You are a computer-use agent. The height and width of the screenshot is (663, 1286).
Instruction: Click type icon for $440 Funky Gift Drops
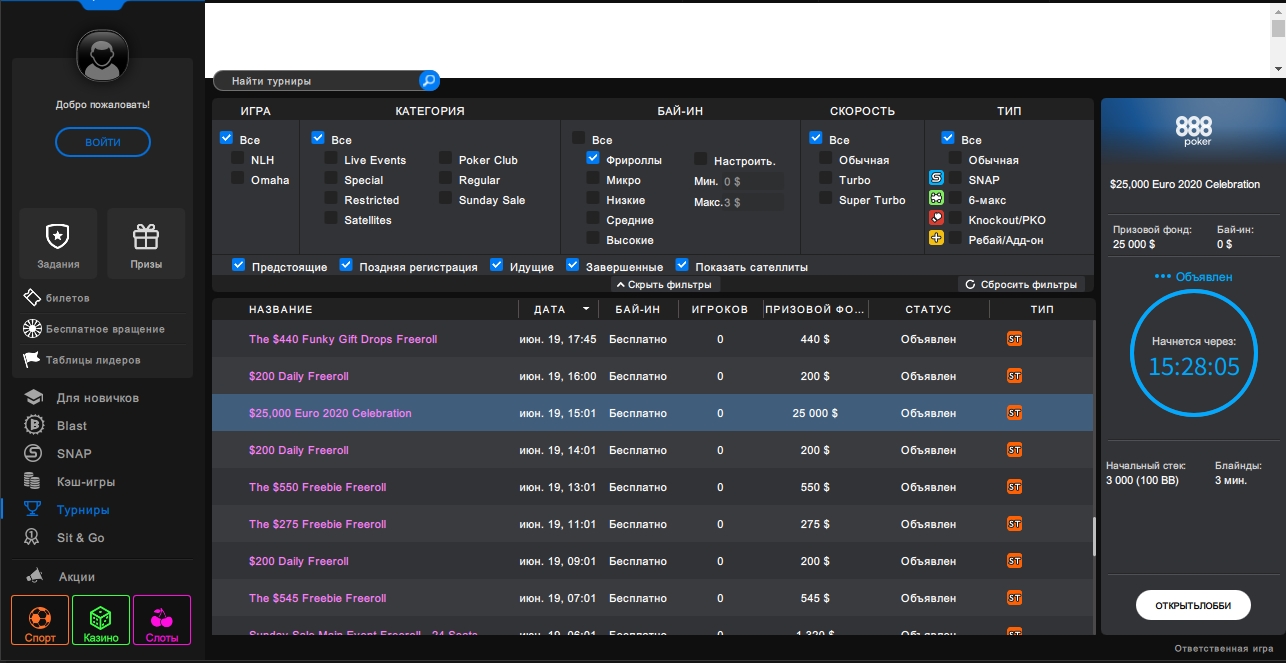(x=1014, y=339)
